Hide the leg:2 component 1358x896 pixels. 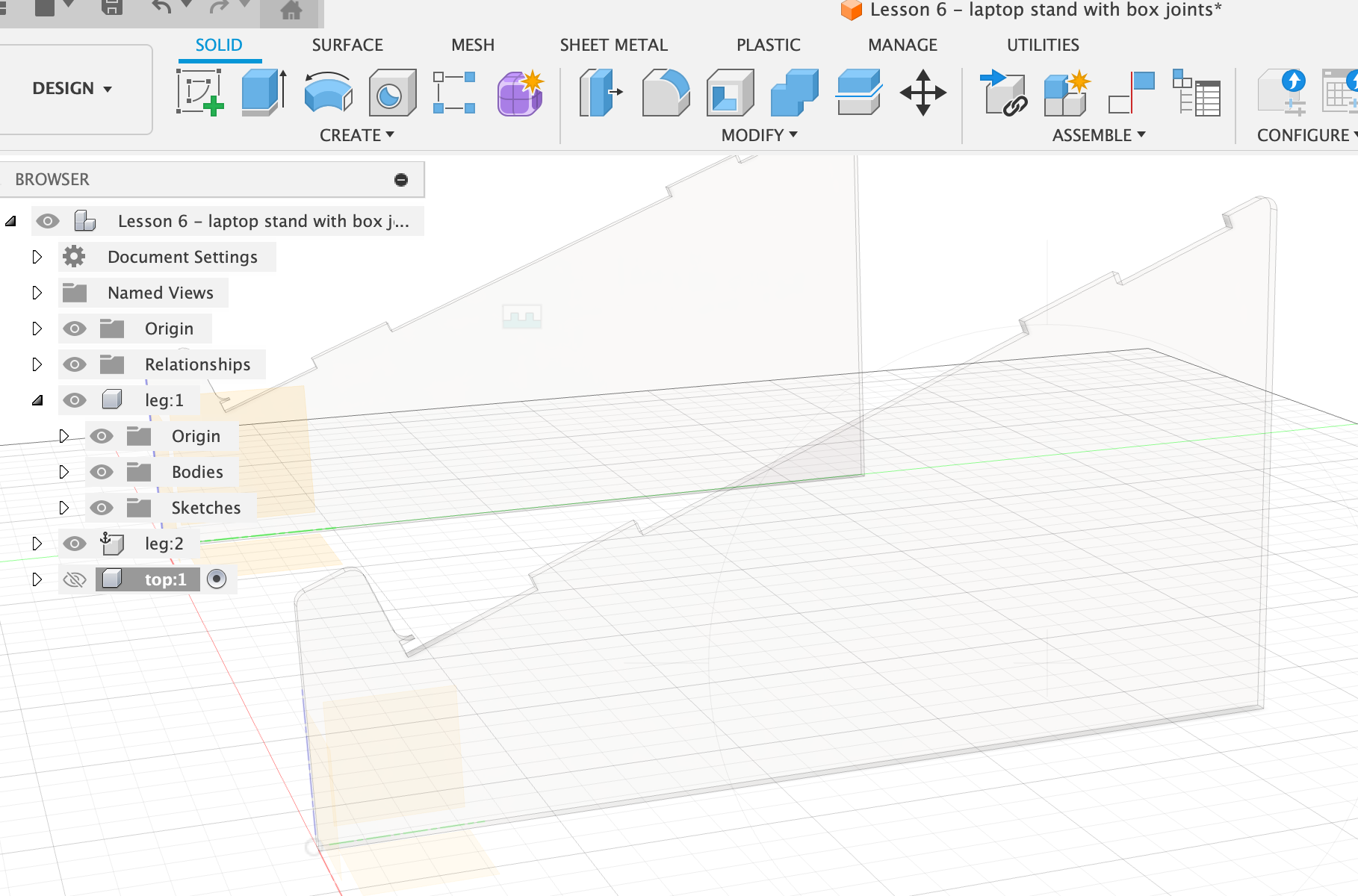coord(75,544)
